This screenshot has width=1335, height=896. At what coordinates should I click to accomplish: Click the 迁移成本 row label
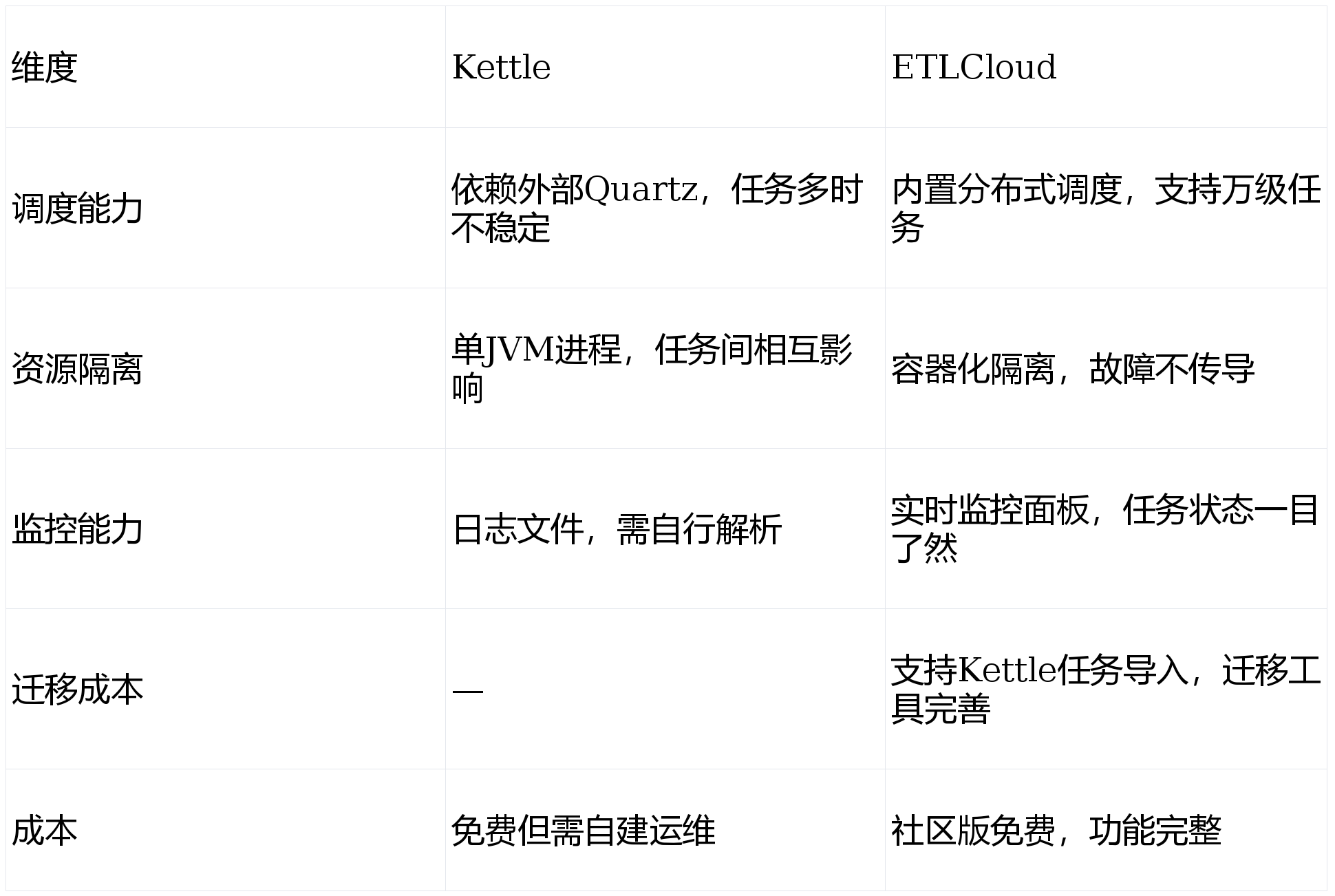point(226,689)
